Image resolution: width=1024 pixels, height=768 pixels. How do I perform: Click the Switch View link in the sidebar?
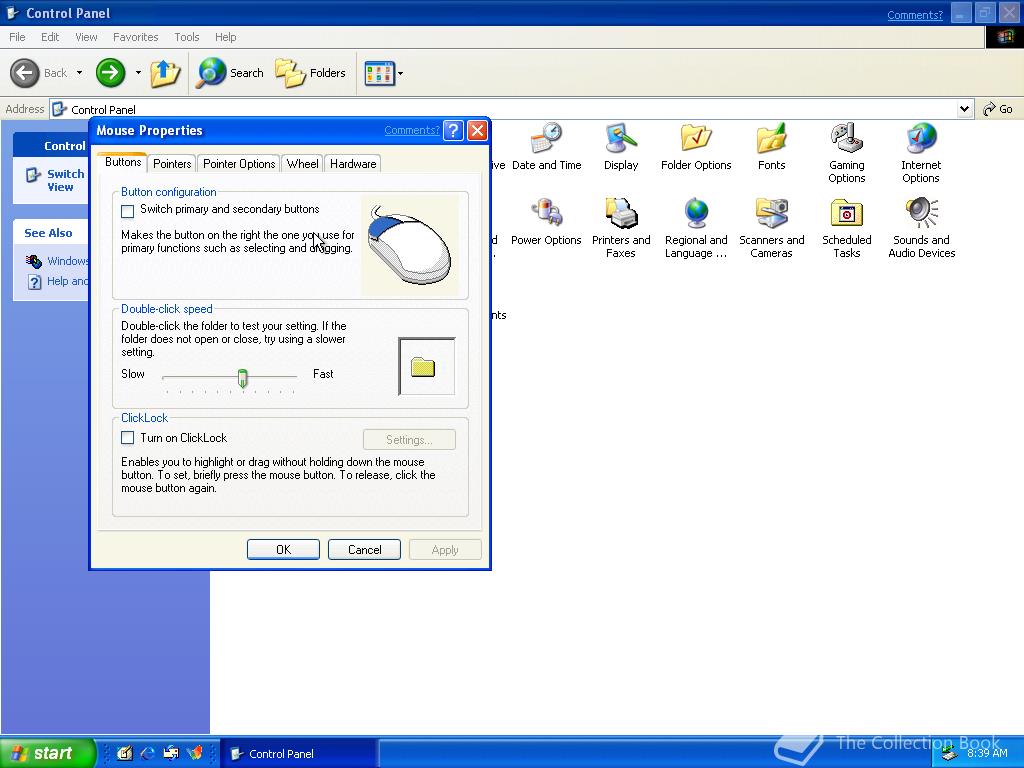tap(65, 180)
